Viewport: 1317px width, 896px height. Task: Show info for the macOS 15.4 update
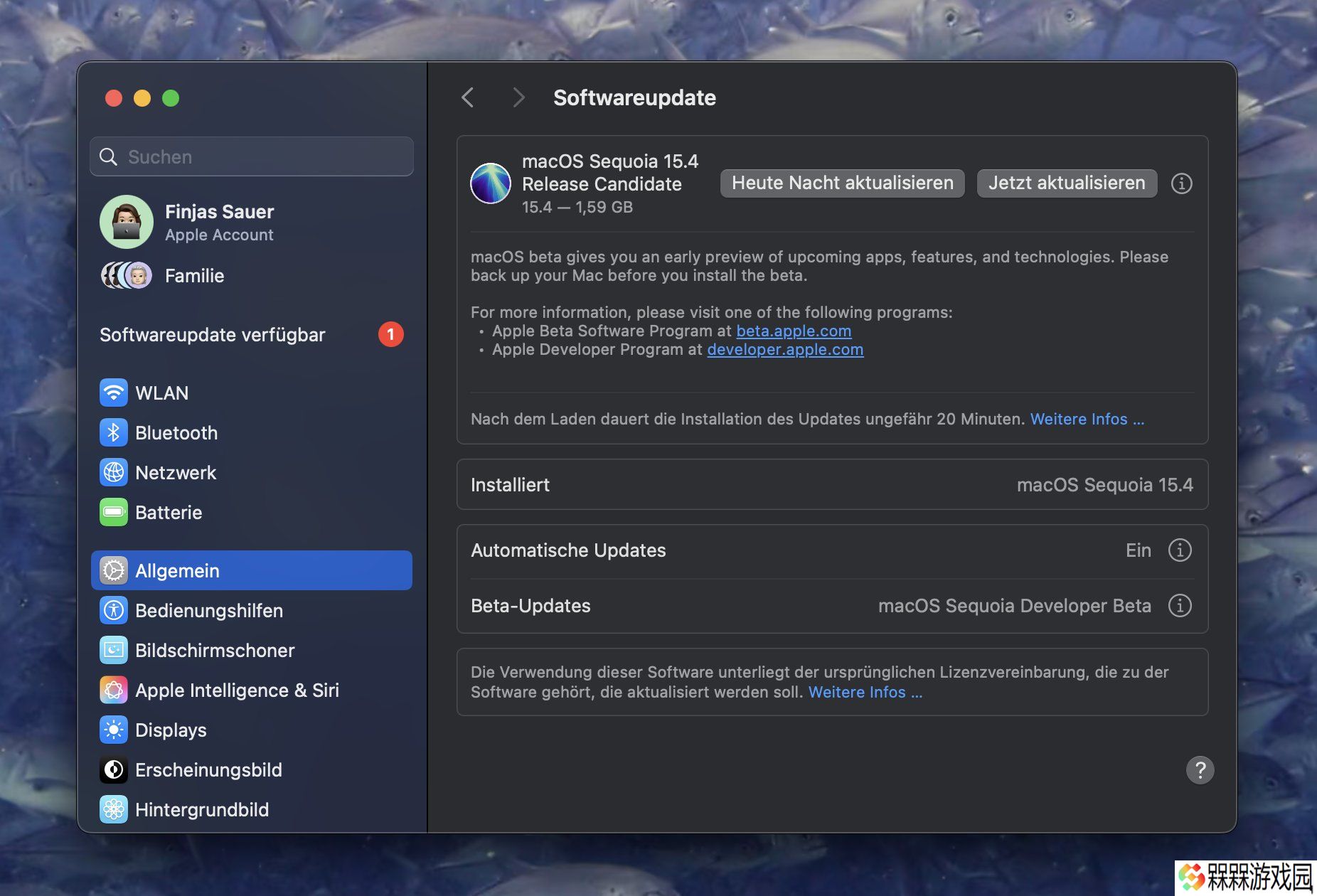tap(1181, 183)
